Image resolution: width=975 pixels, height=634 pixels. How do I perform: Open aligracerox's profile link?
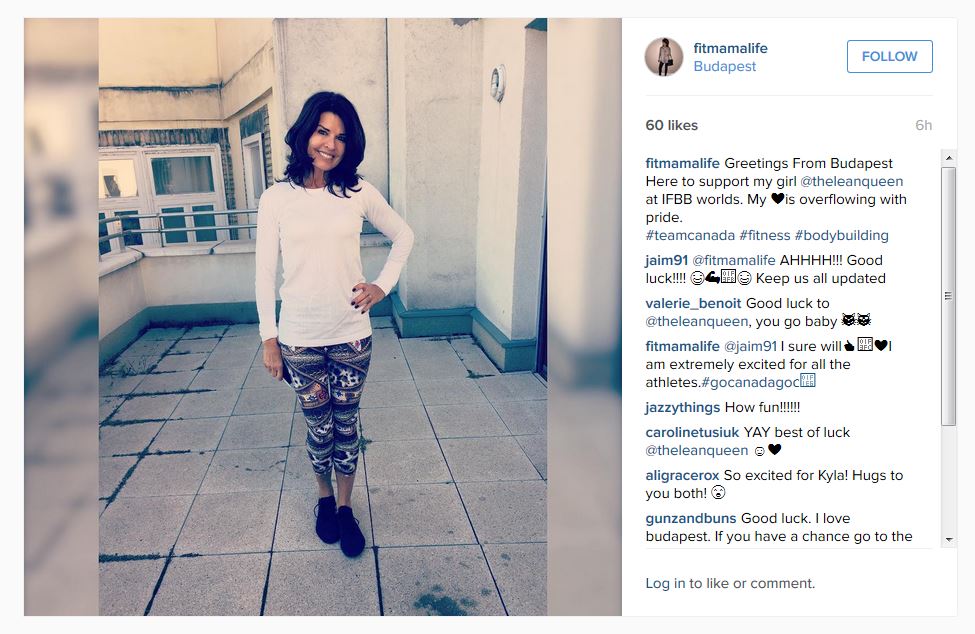(x=682, y=476)
